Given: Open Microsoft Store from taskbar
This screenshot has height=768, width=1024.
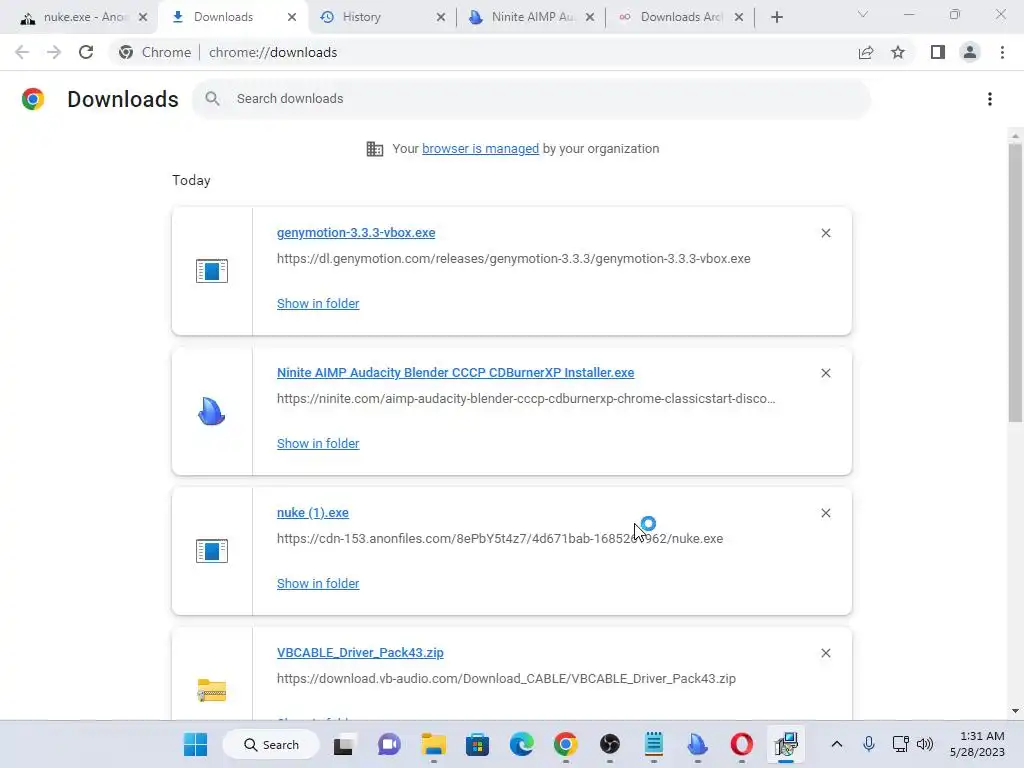Looking at the screenshot, I should (x=477, y=744).
